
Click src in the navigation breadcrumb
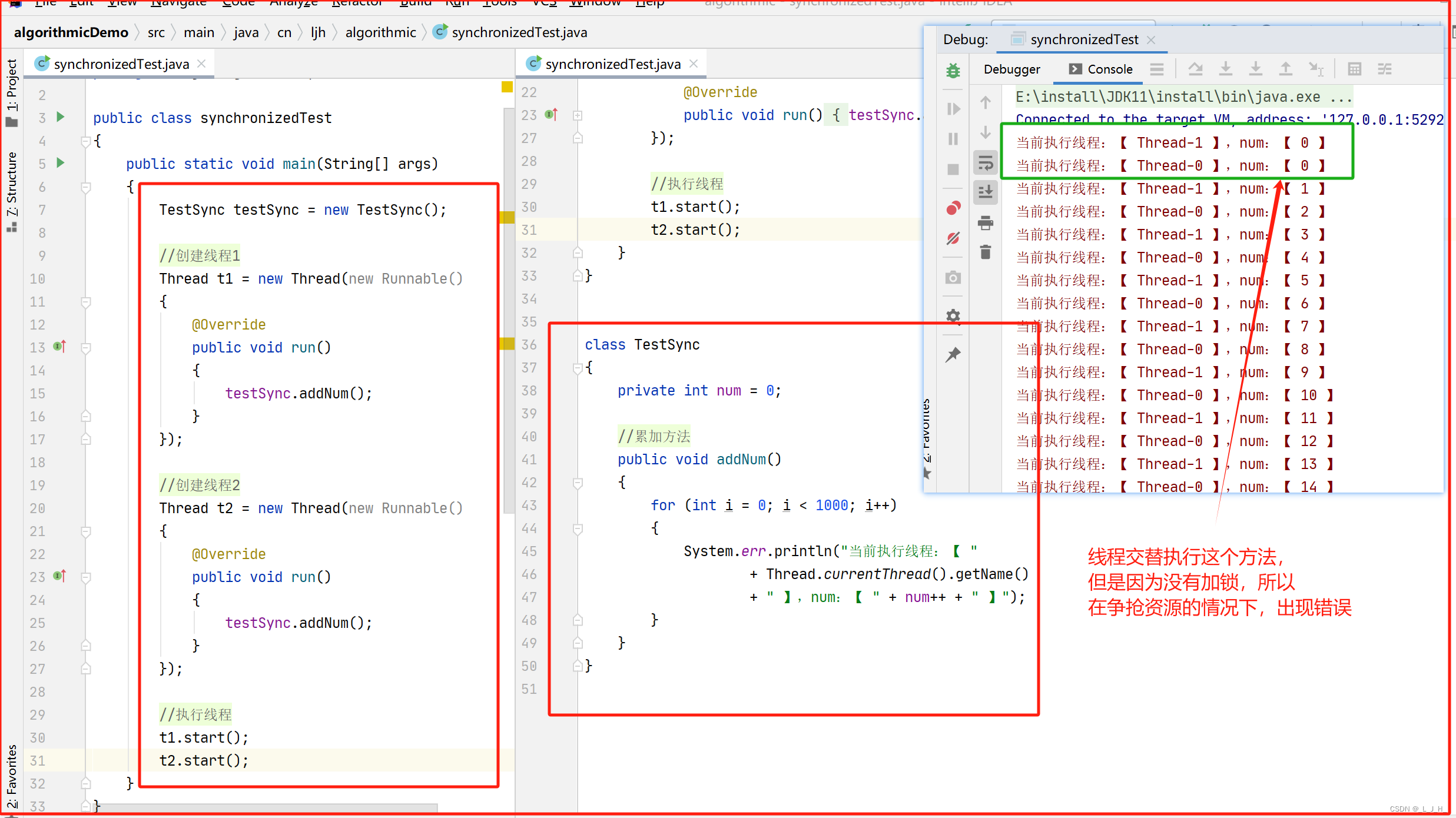156,32
